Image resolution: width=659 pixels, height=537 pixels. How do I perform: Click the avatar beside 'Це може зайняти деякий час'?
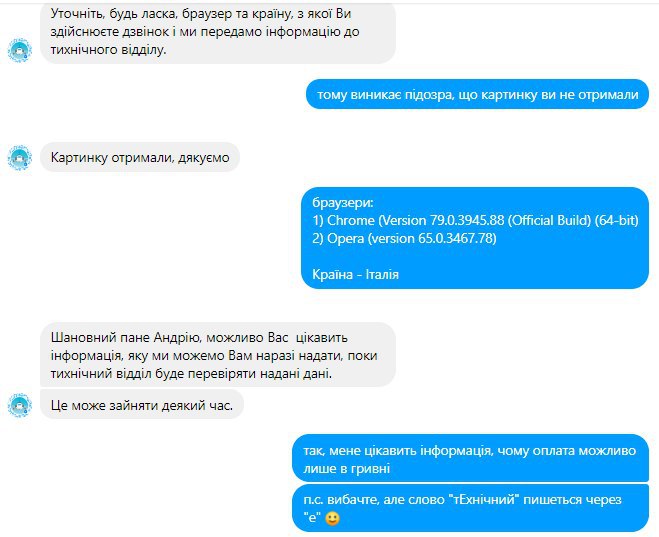pos(20,405)
